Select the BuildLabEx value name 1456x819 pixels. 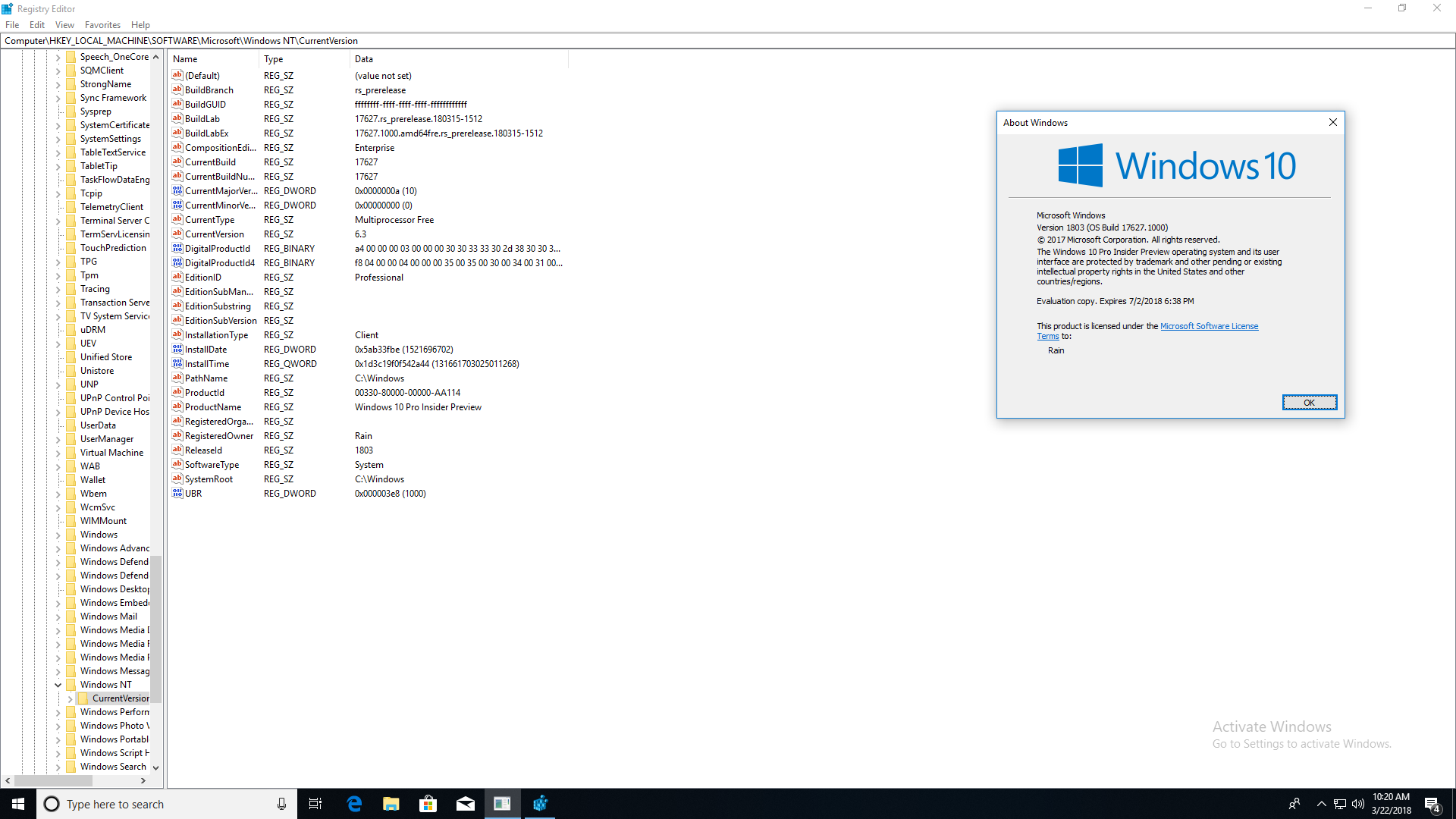206,133
